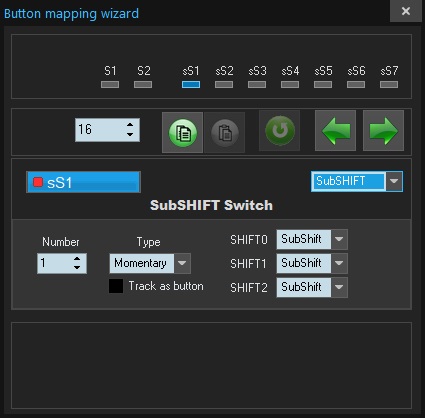Click the SubSHIFT Switch heading
The height and width of the screenshot is (418, 425).
pyautogui.click(x=211, y=205)
